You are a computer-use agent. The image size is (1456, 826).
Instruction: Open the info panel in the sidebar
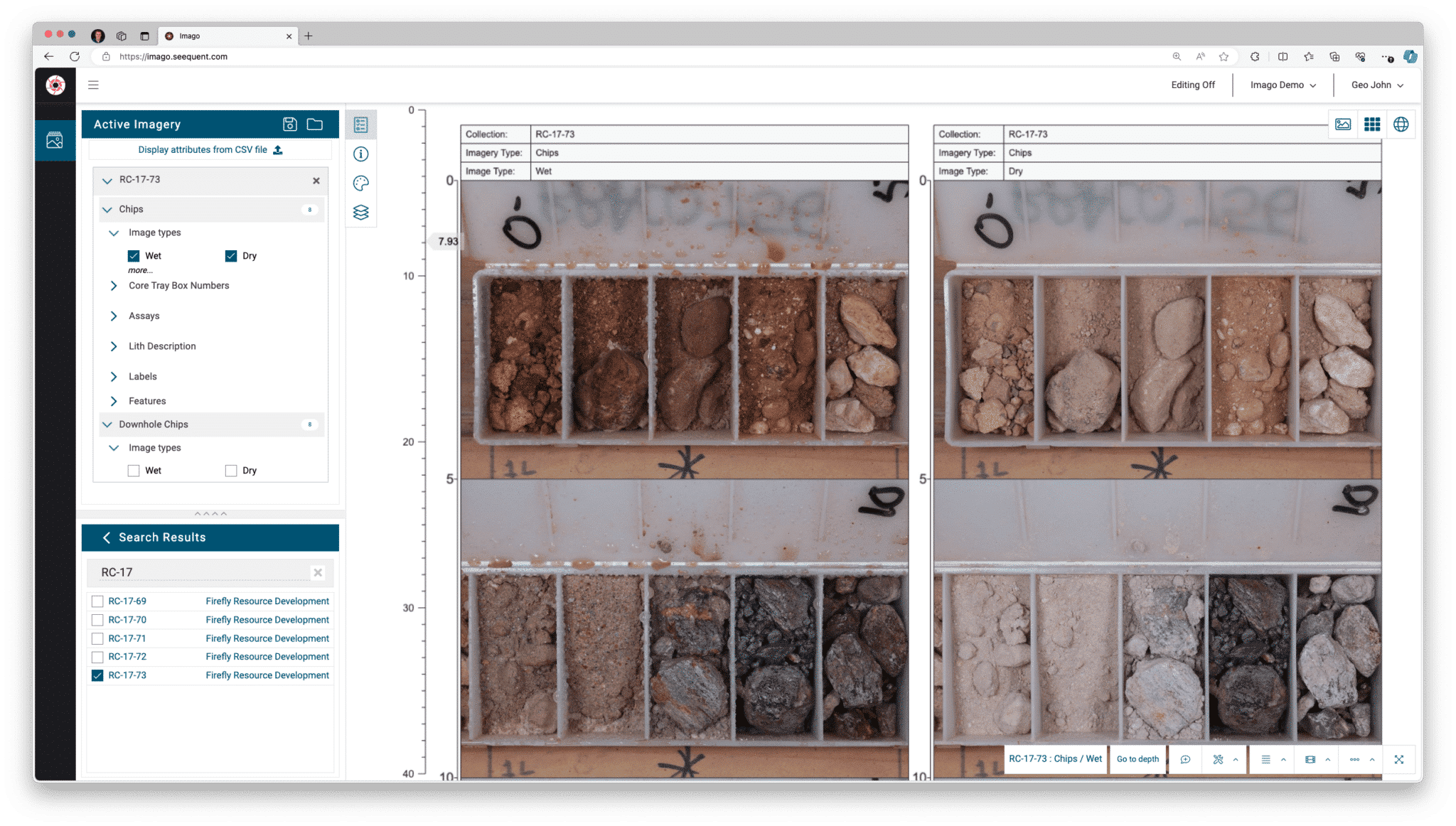pos(361,154)
